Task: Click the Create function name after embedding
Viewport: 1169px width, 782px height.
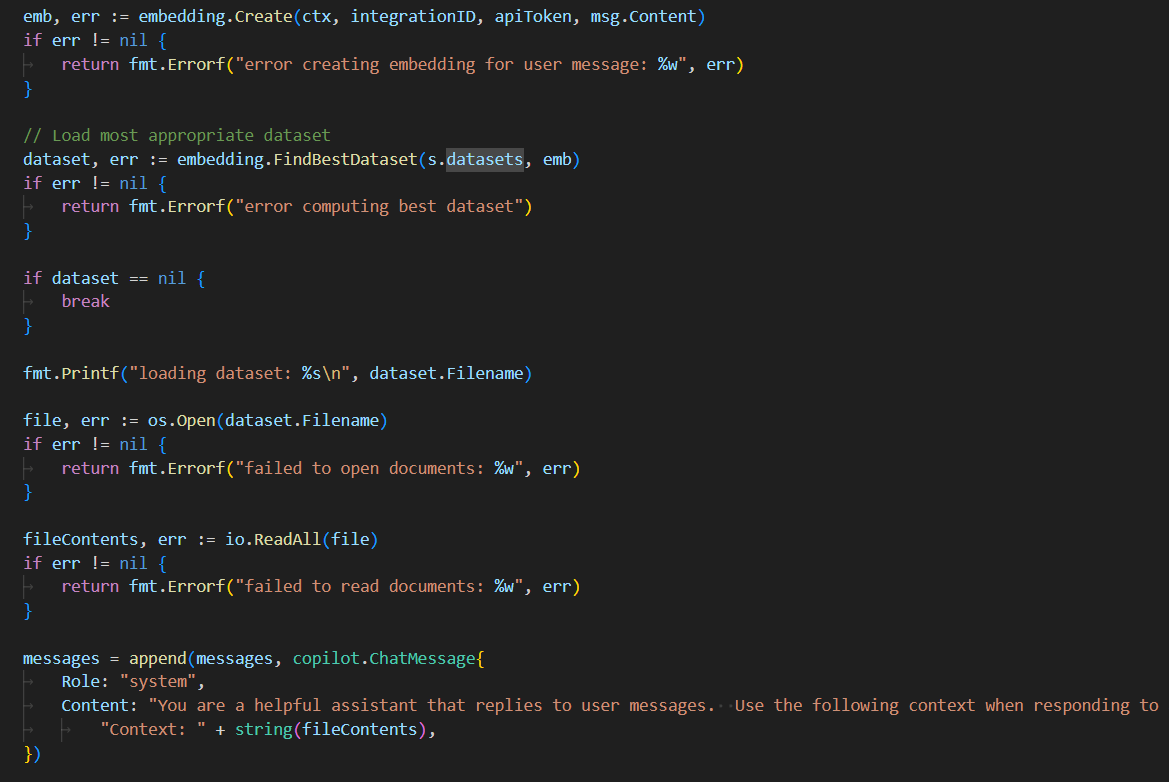Action: pyautogui.click(x=263, y=16)
